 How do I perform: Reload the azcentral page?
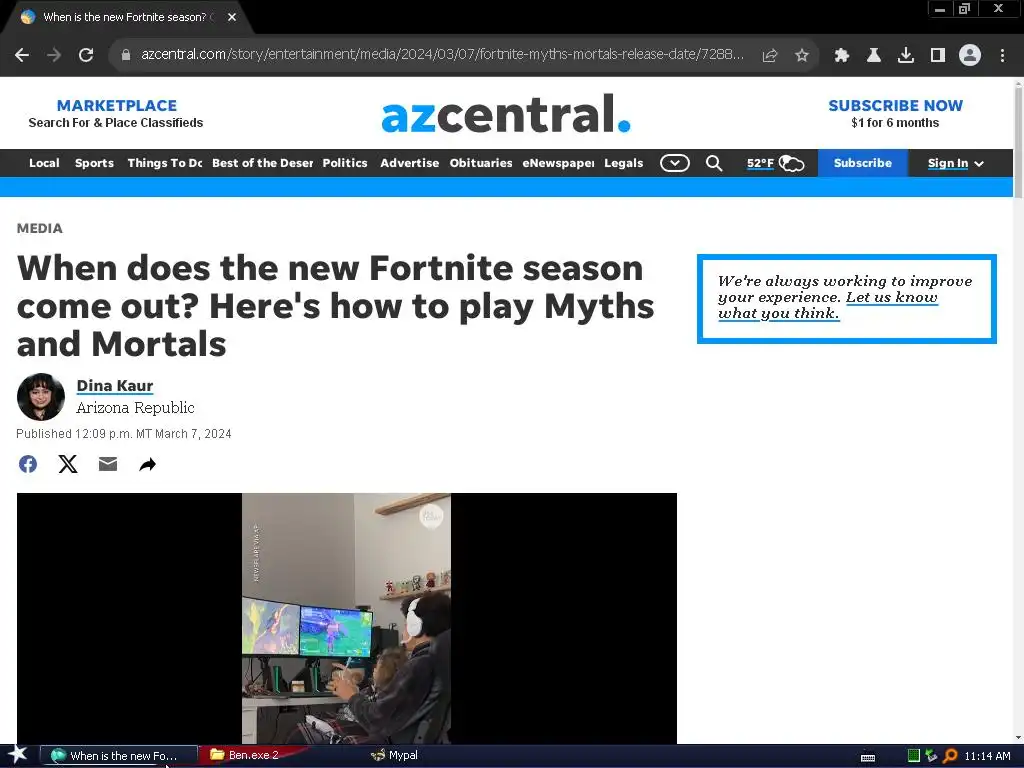pyautogui.click(x=86, y=56)
